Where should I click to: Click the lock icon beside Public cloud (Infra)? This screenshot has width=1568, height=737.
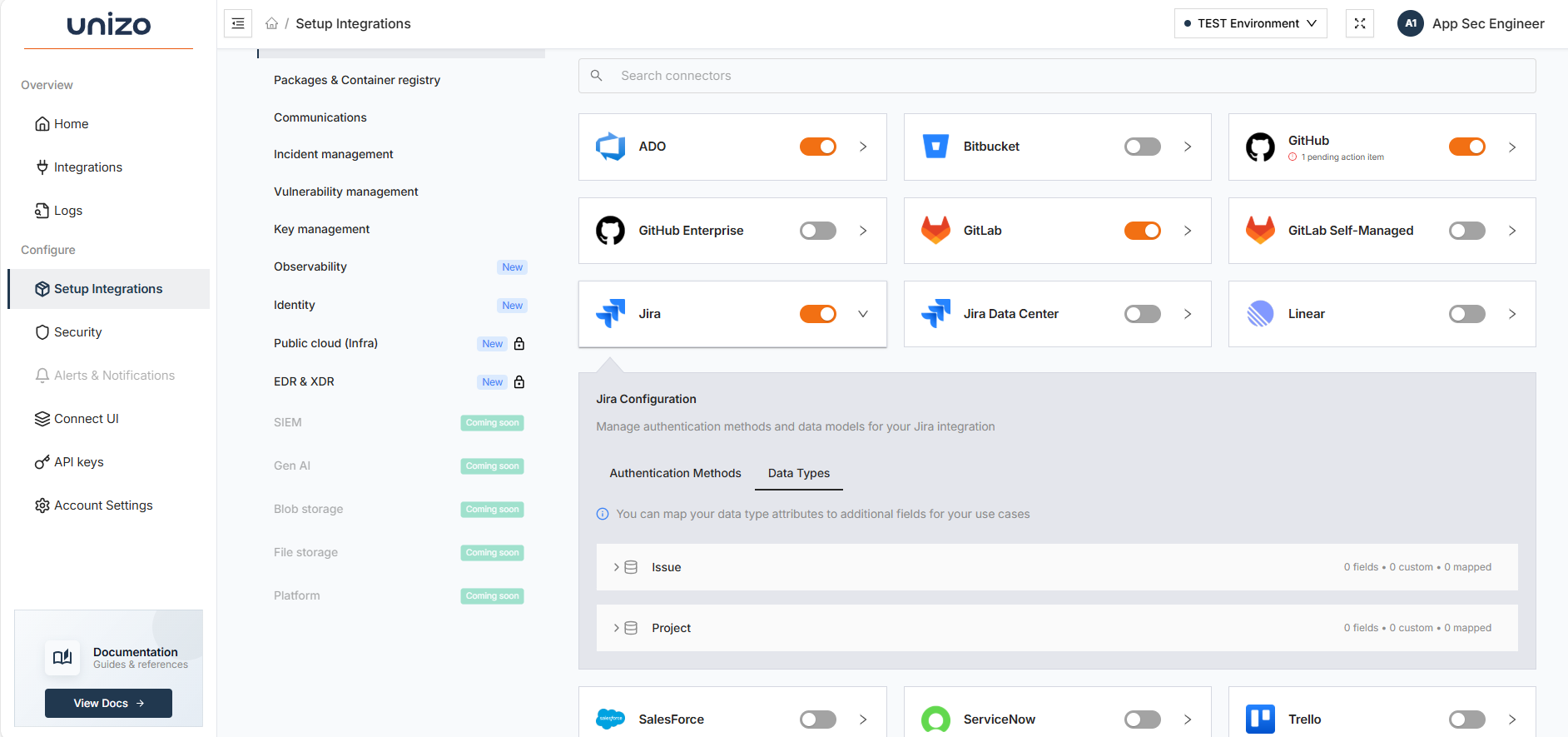click(x=519, y=344)
